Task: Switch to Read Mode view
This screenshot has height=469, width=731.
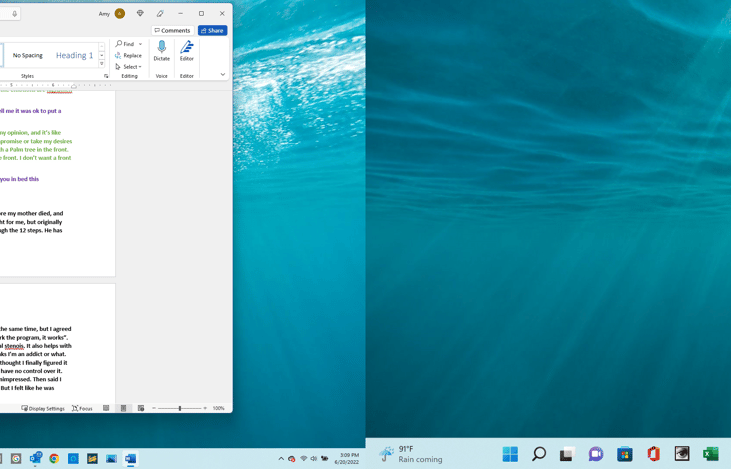Action: [x=106, y=408]
